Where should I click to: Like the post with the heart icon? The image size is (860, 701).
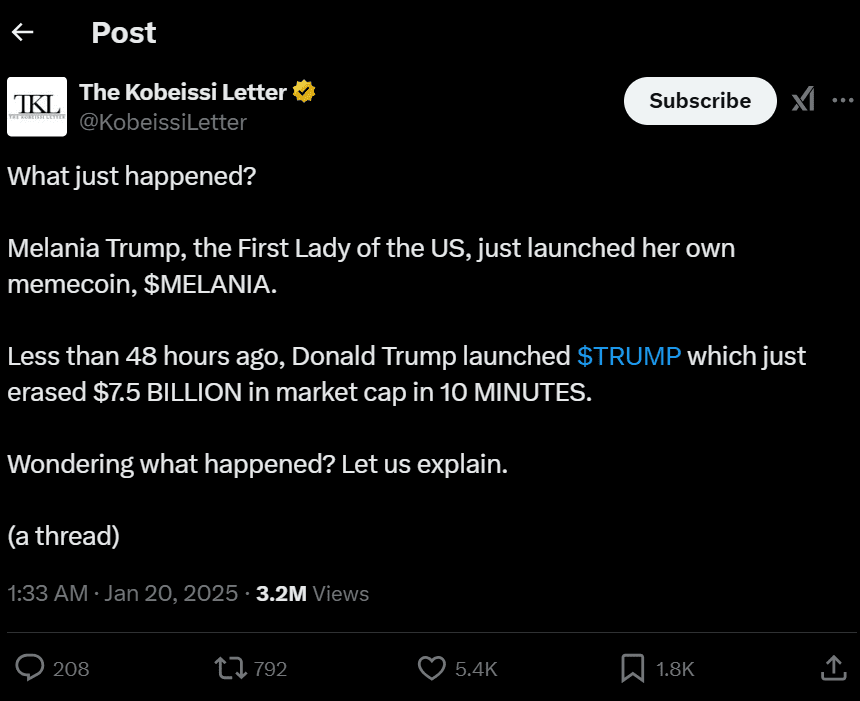coord(430,667)
